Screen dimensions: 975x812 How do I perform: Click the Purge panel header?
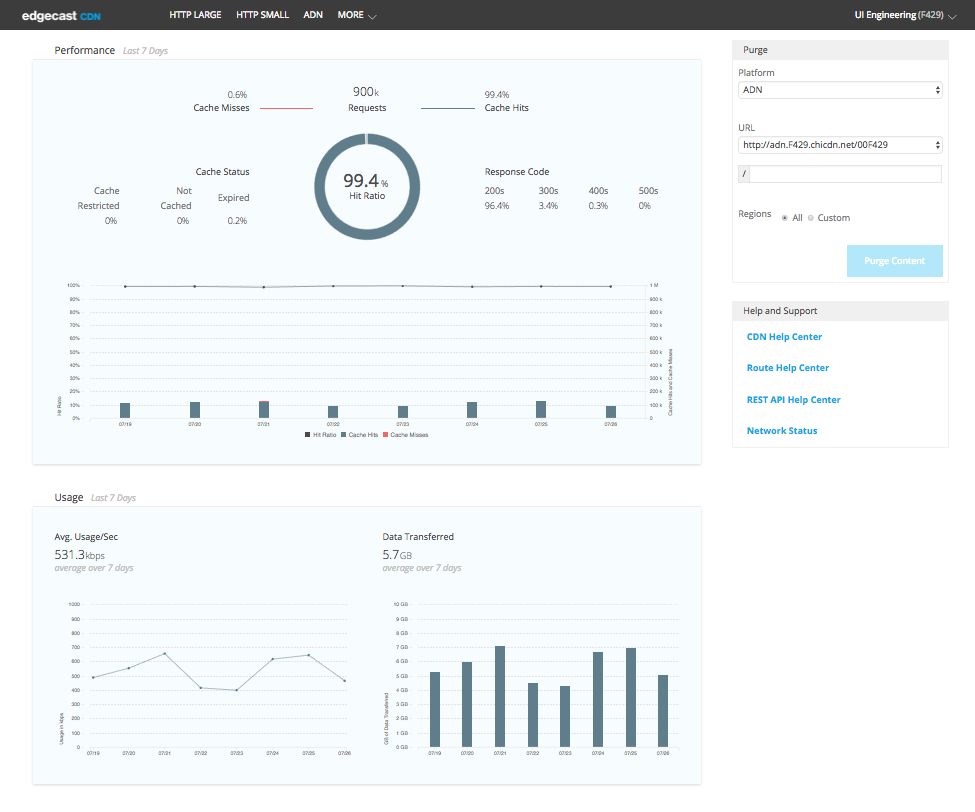coord(840,50)
